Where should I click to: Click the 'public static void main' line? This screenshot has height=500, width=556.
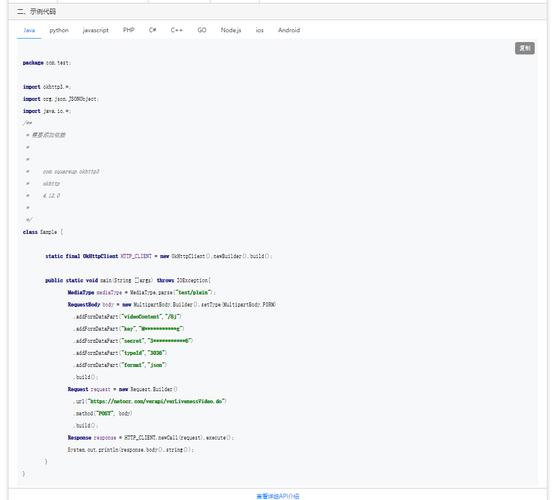128,280
